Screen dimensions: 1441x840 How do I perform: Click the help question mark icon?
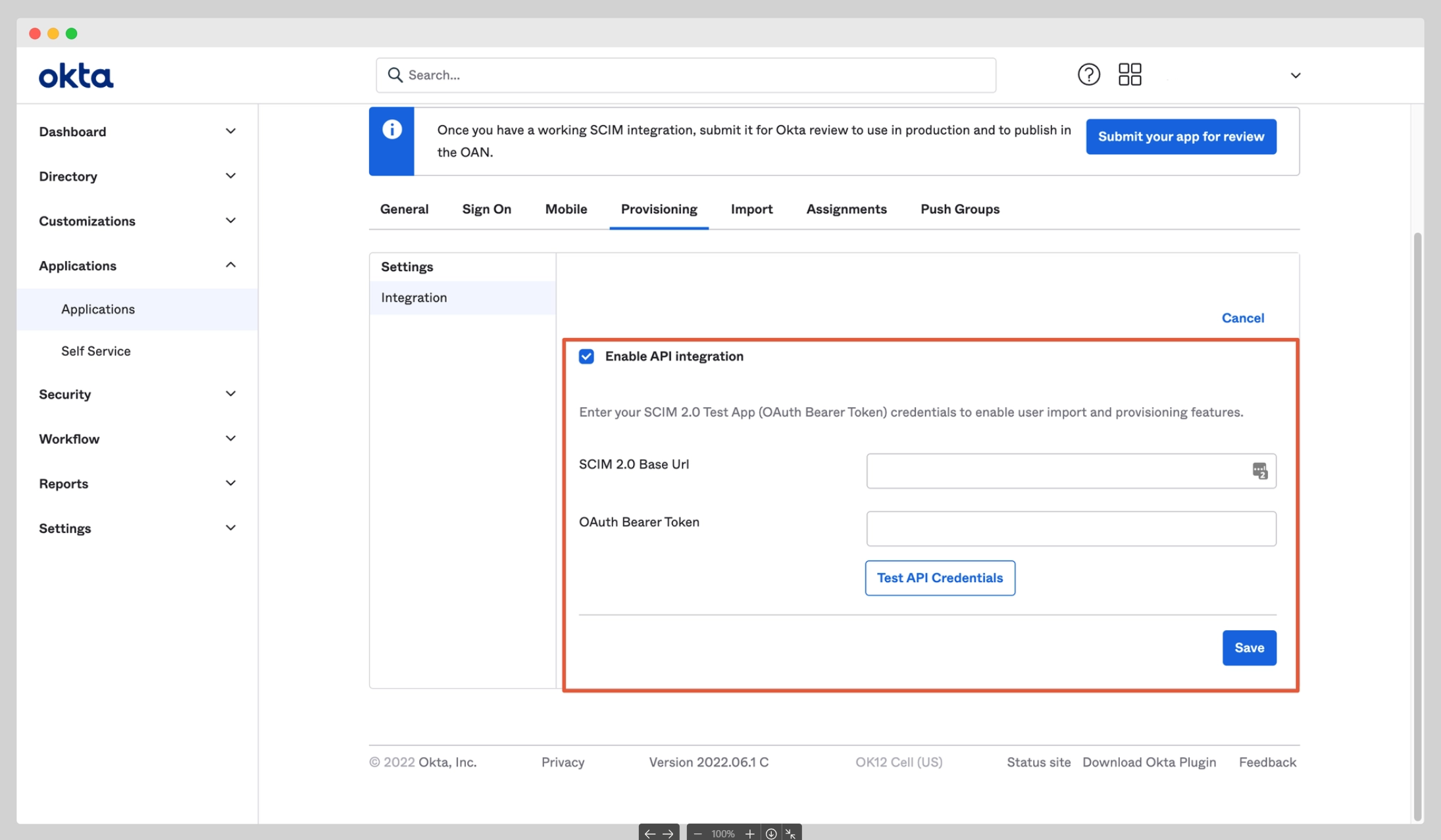[x=1088, y=74]
